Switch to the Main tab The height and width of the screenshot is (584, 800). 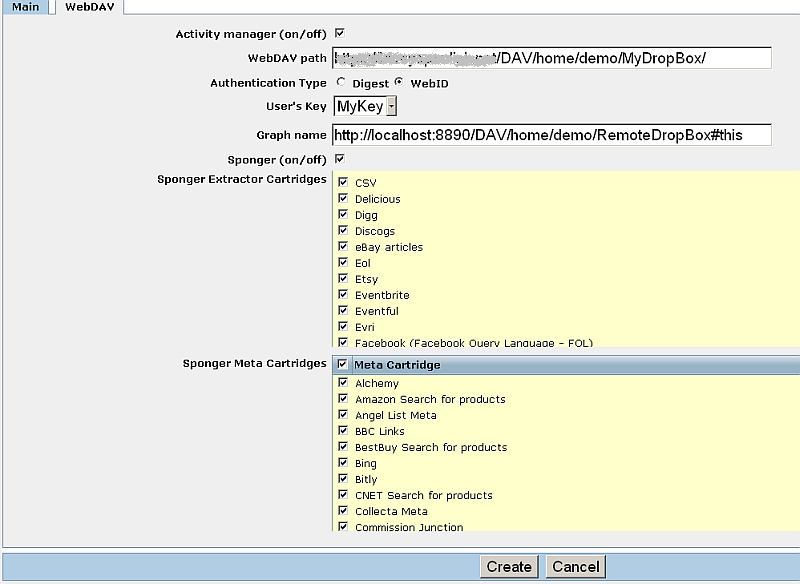coord(25,7)
